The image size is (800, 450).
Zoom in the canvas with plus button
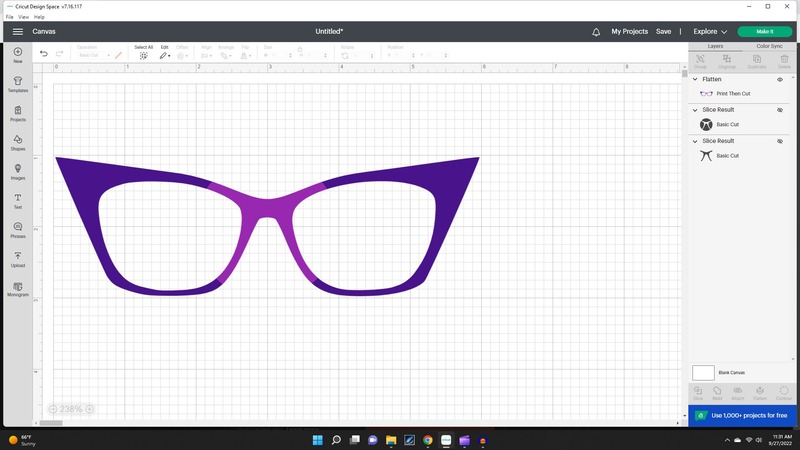click(x=89, y=409)
